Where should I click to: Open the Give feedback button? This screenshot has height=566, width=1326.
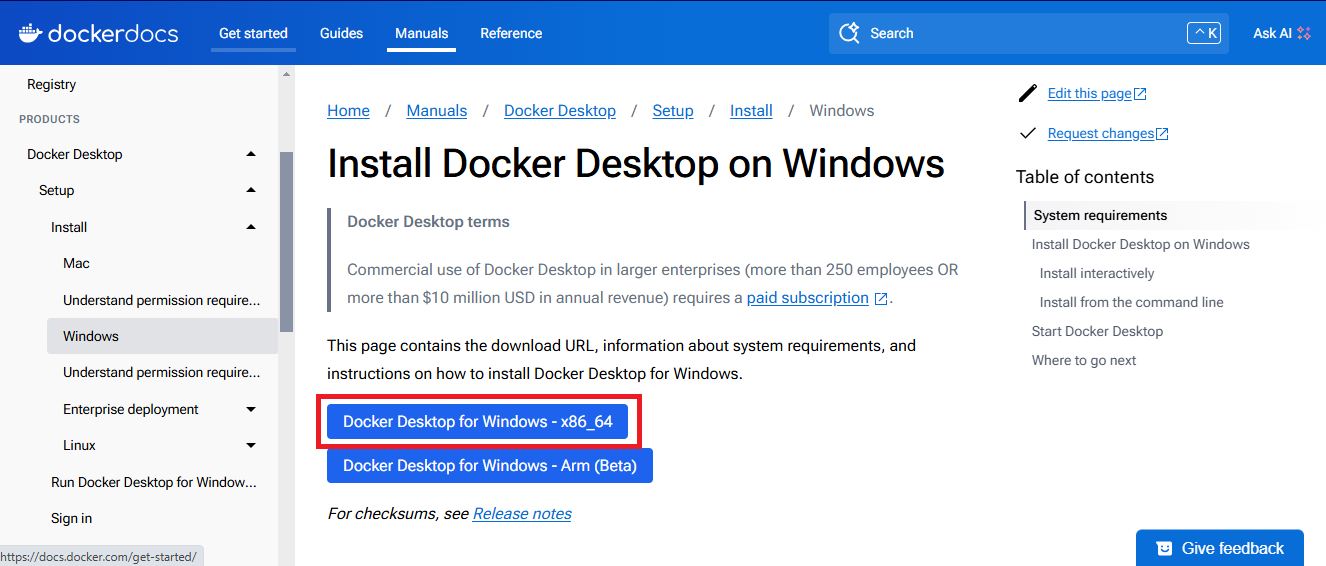coord(1220,548)
